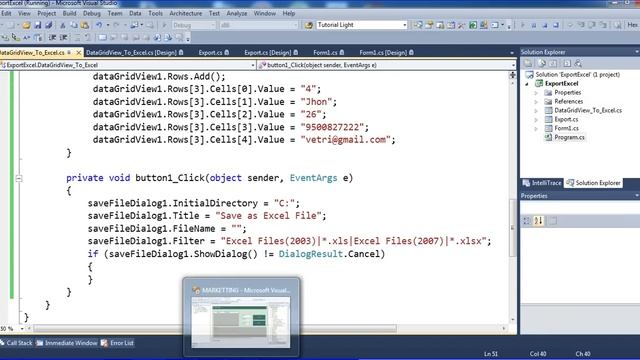Open the Debug menu
This screenshot has height=360, width=640.
coord(91,13)
